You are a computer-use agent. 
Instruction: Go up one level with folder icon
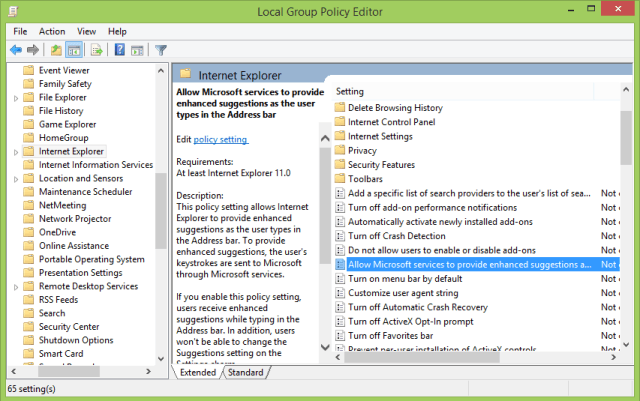tap(56, 50)
